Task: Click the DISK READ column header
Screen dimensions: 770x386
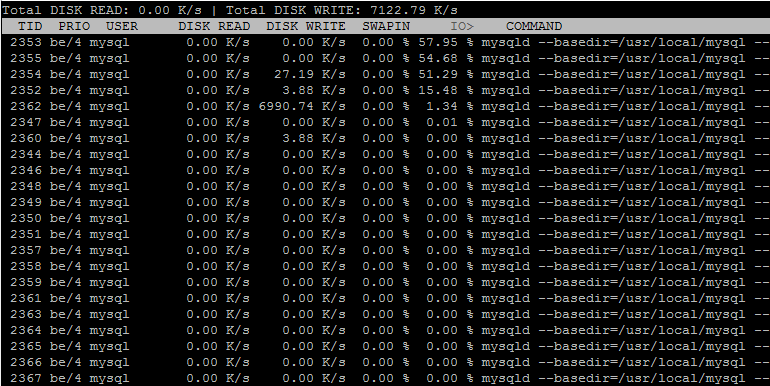Action: click(214, 26)
